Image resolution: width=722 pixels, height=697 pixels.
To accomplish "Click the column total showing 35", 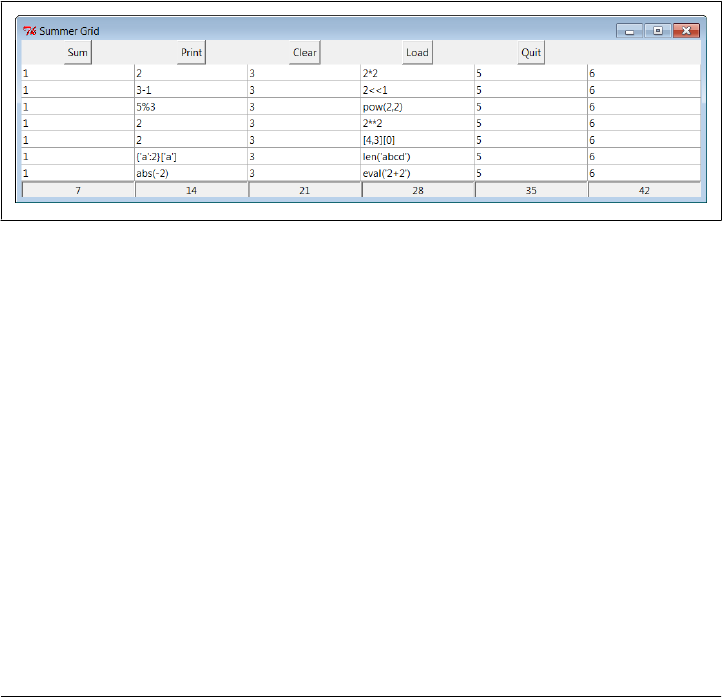I will [x=531, y=190].
